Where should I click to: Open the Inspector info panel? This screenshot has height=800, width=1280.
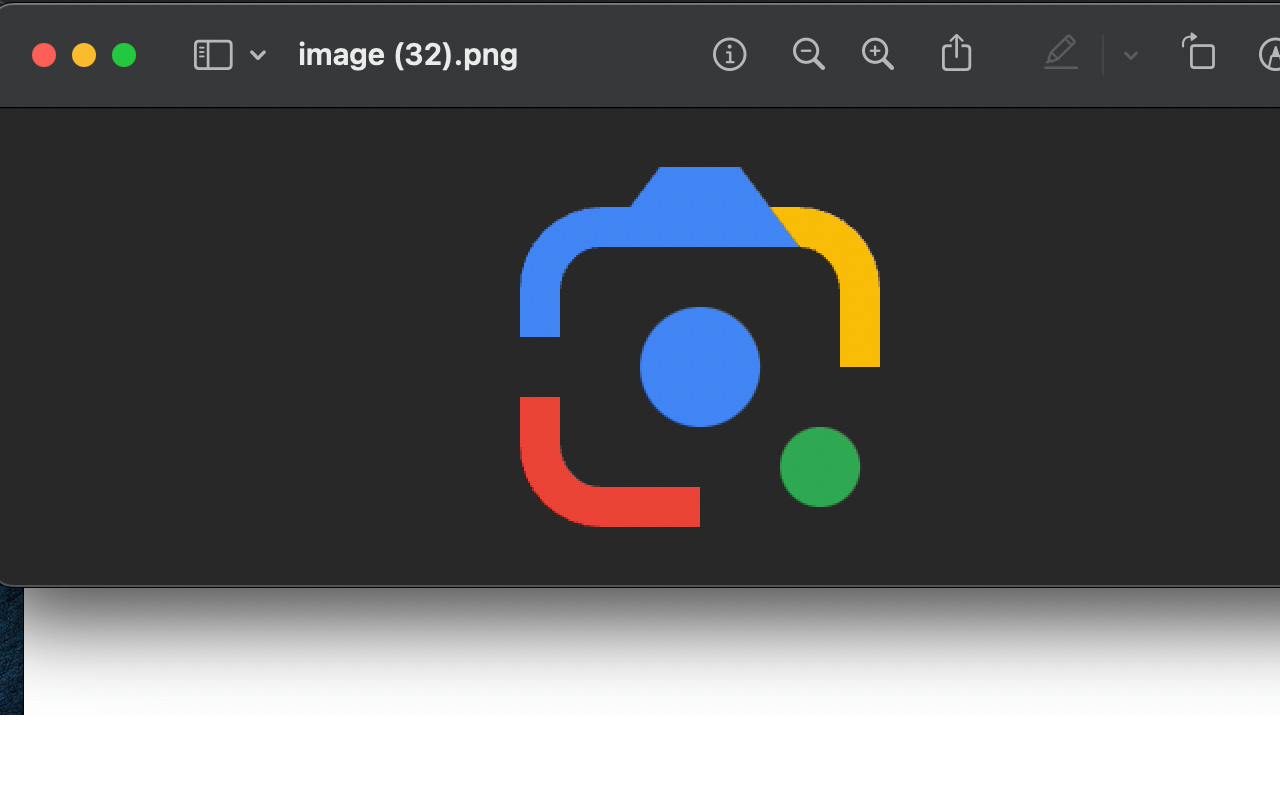(x=729, y=54)
